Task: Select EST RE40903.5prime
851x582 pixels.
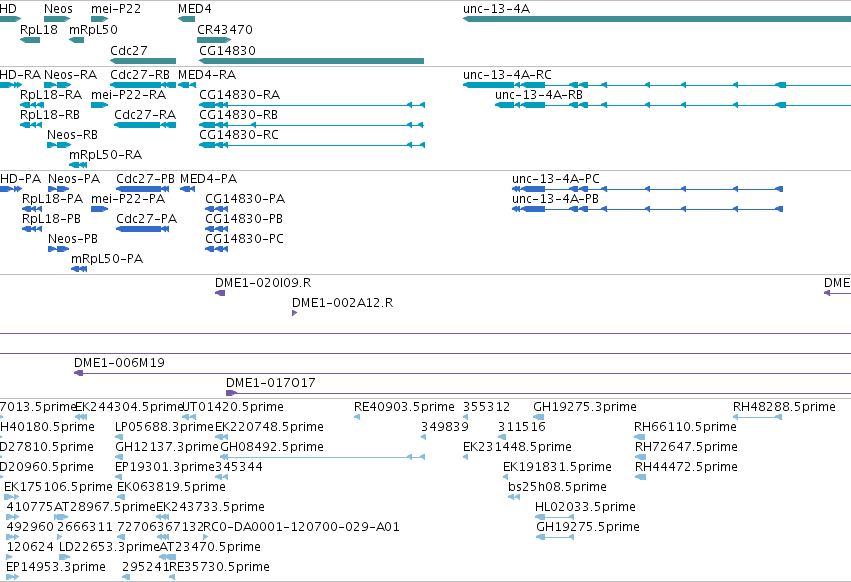Action: pyautogui.click(x=357, y=417)
